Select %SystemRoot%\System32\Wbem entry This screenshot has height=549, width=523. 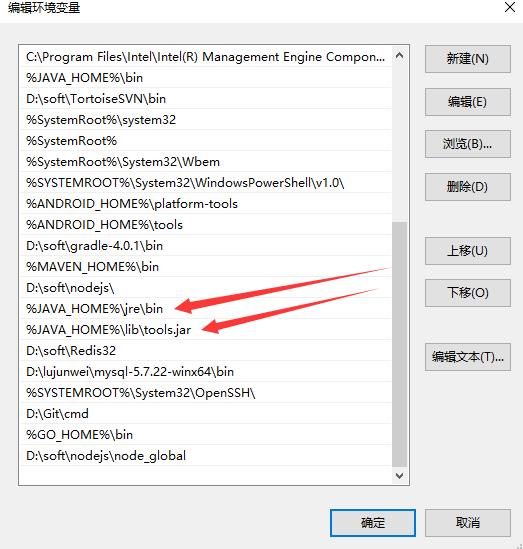[205, 161]
